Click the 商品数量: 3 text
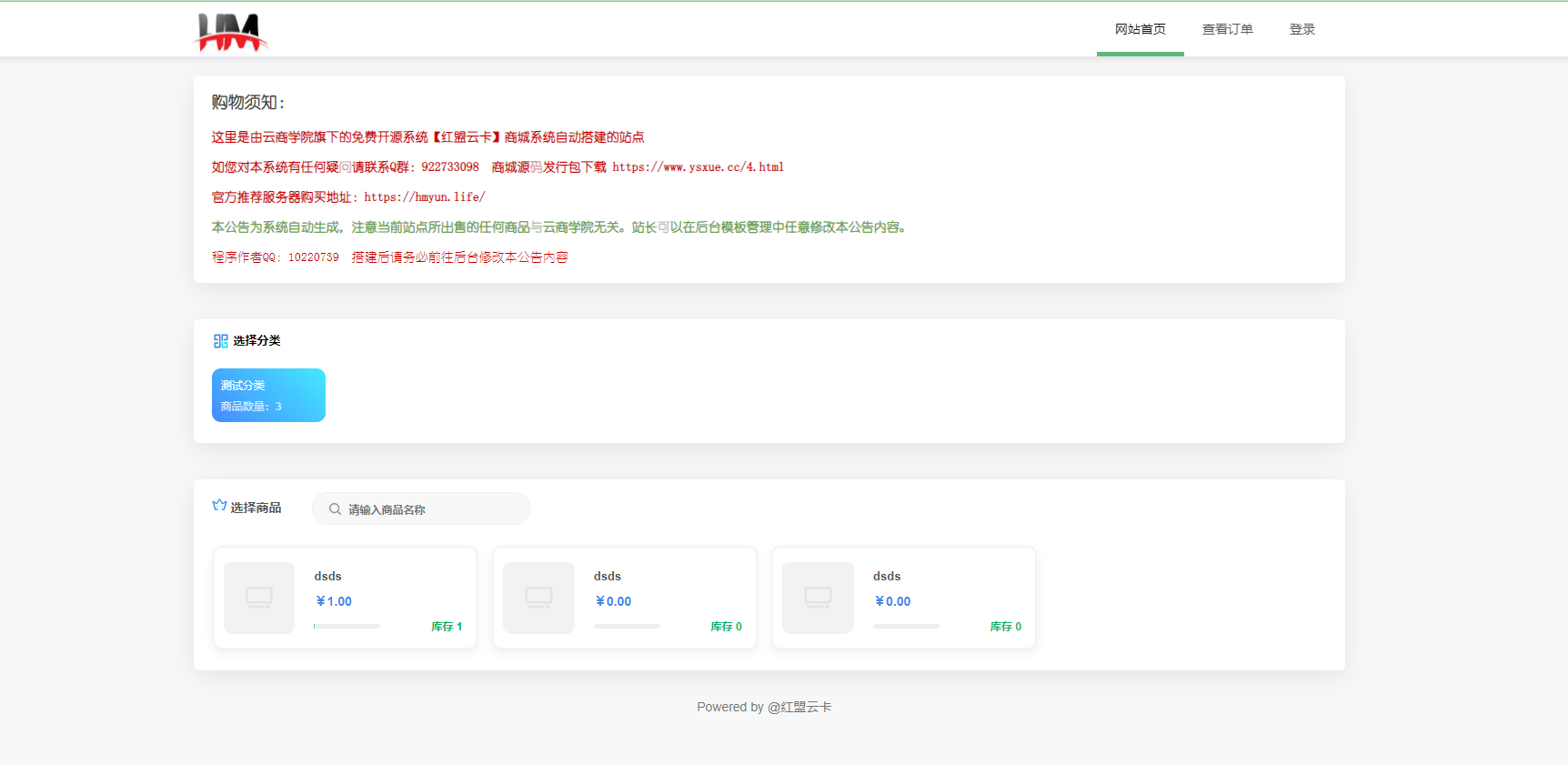 point(251,407)
